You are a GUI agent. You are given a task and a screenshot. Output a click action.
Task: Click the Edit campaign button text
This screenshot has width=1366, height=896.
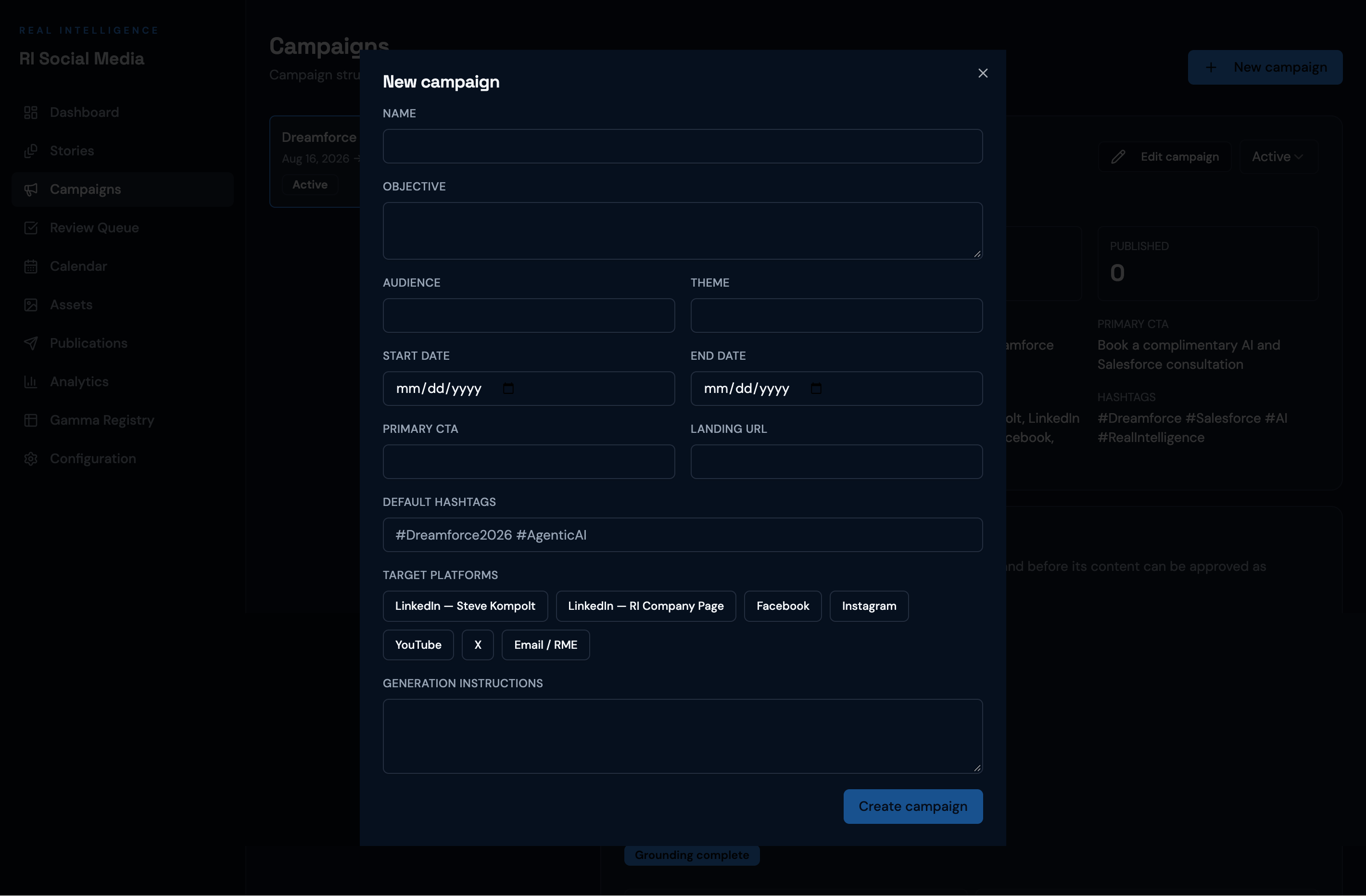point(1179,157)
